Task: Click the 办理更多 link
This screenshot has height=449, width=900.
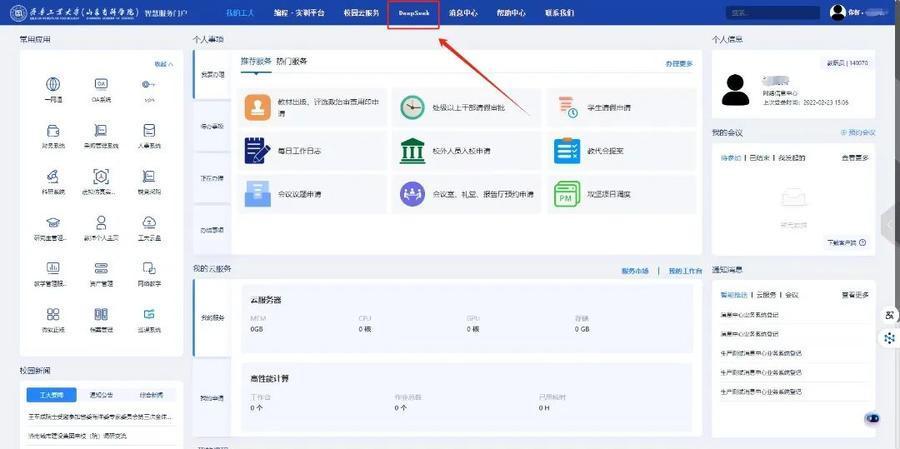Action: pos(678,63)
